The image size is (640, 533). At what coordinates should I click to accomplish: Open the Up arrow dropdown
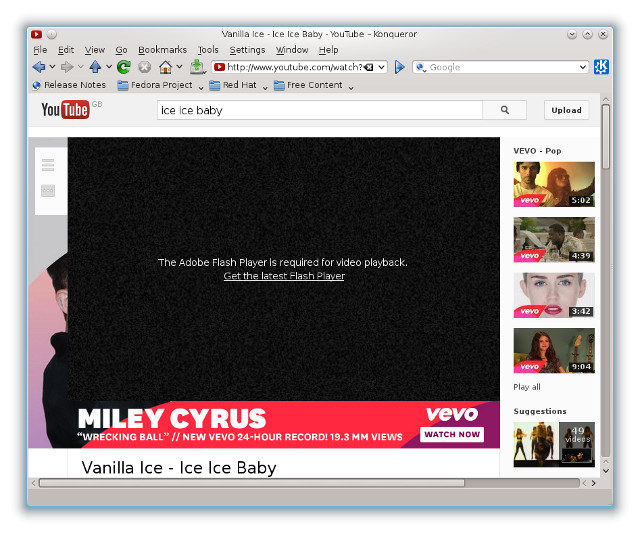[109, 67]
